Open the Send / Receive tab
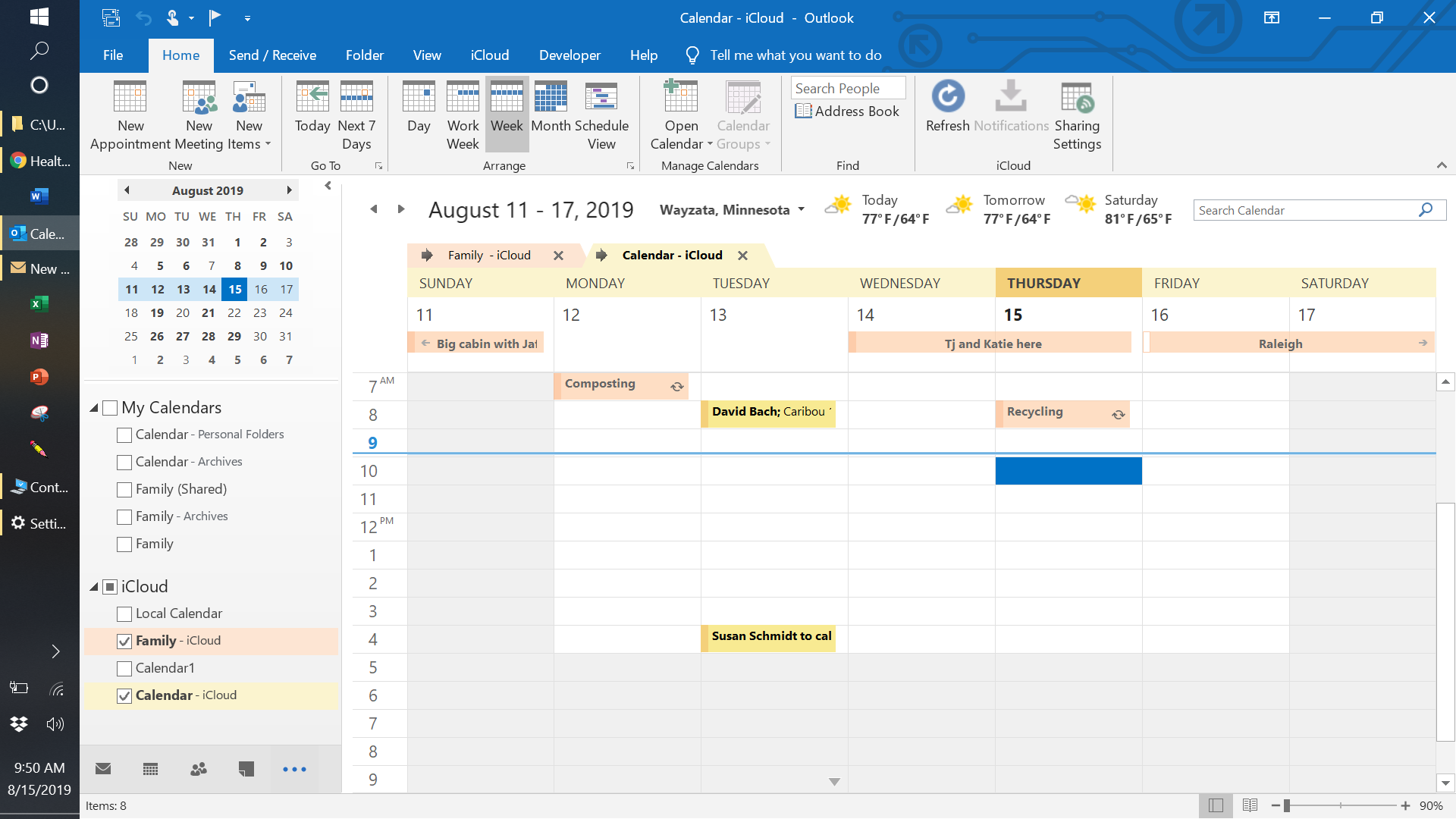 tap(272, 55)
